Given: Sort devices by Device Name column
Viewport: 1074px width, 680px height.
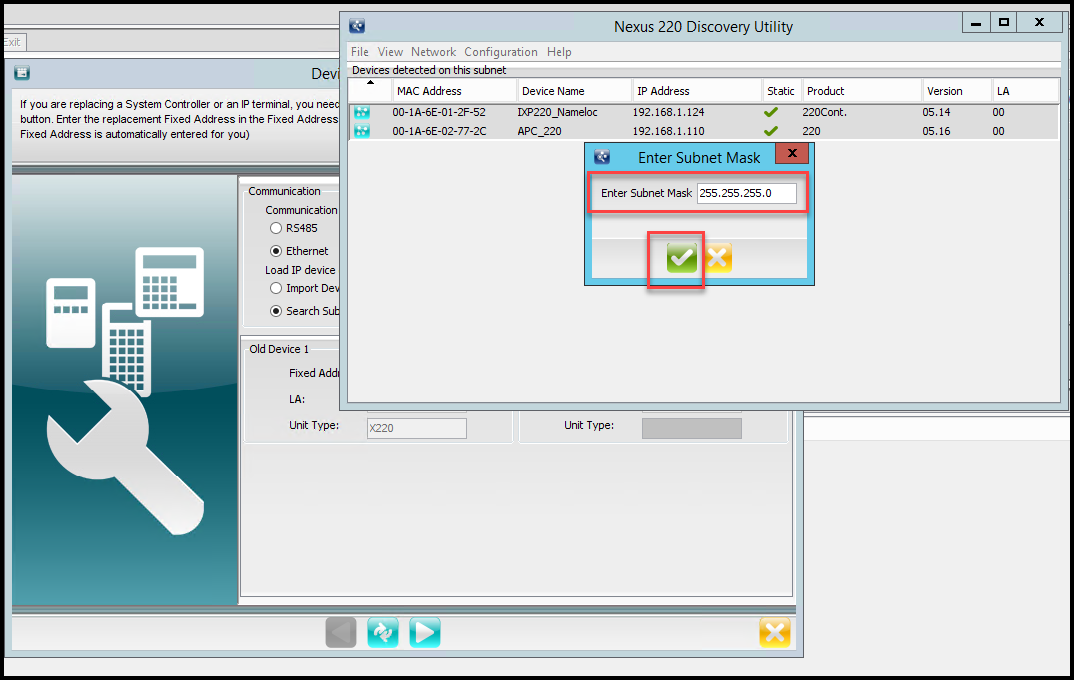Looking at the screenshot, I should click(574, 91).
